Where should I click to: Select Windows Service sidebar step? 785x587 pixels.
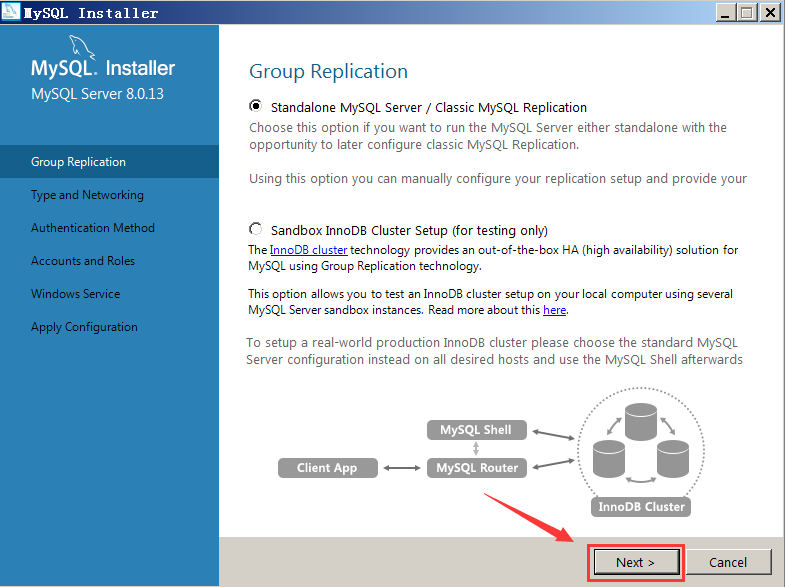point(109,294)
